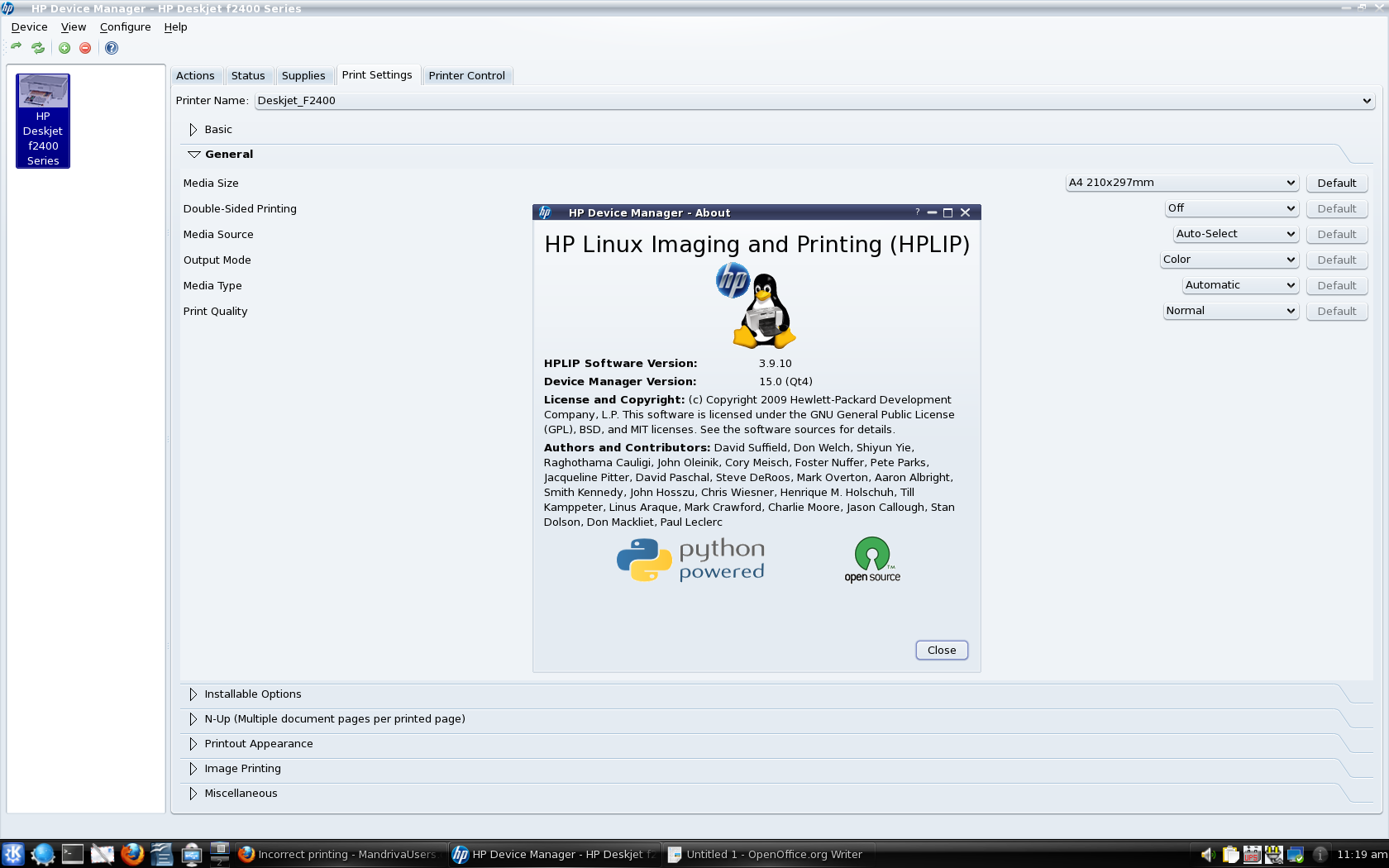Switch to the Supplies tab
The width and height of the screenshot is (1389, 868).
coord(303,76)
